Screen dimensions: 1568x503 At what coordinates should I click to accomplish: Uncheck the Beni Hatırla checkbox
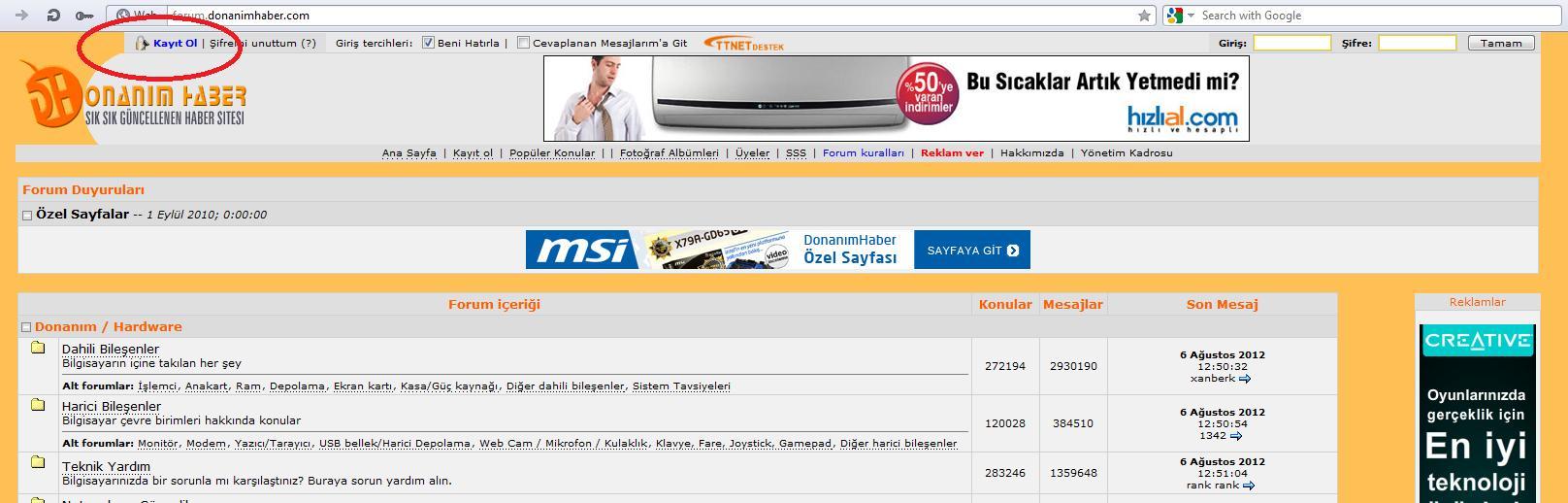point(428,43)
